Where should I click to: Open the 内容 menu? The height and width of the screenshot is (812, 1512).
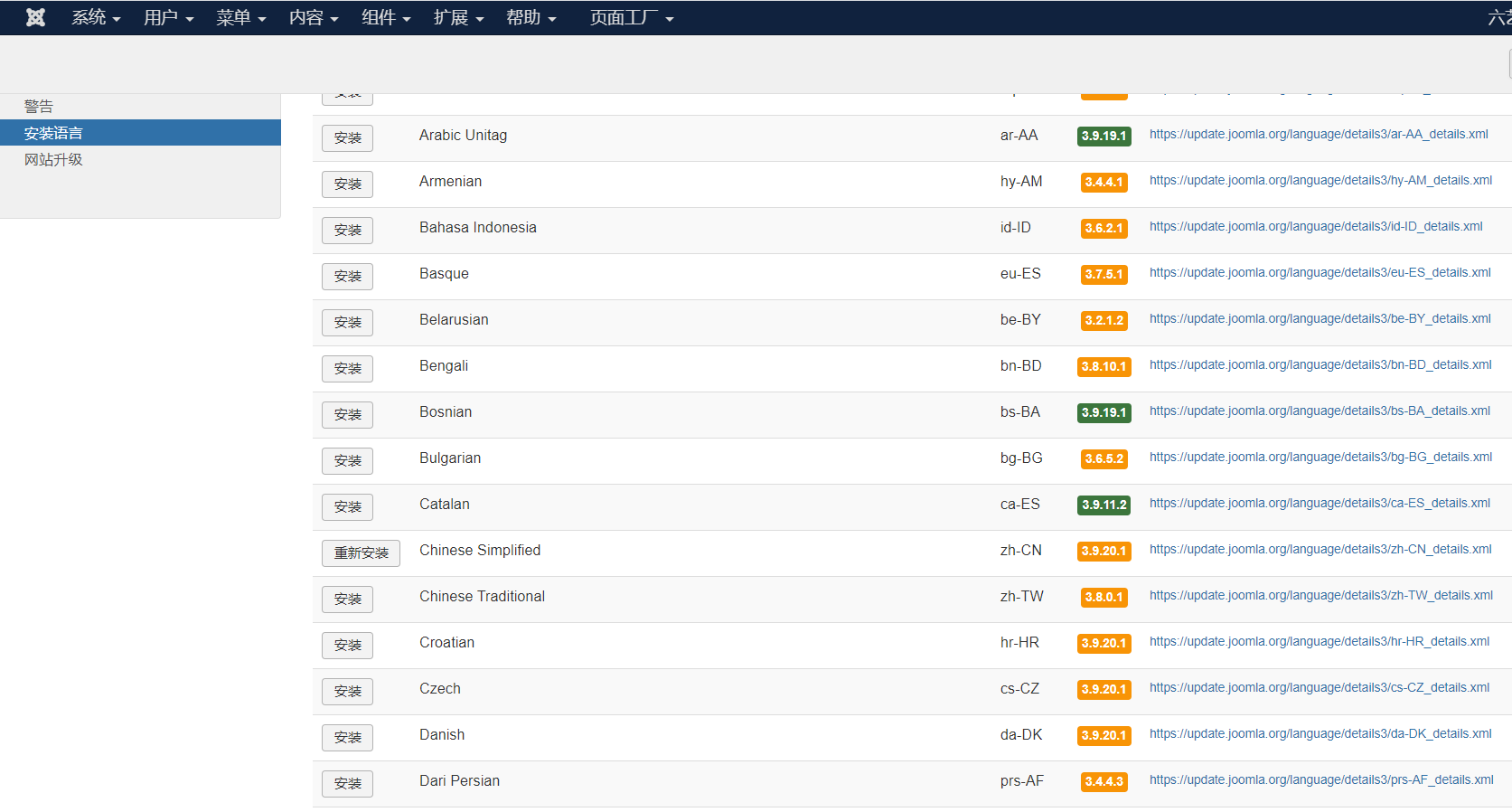313,17
